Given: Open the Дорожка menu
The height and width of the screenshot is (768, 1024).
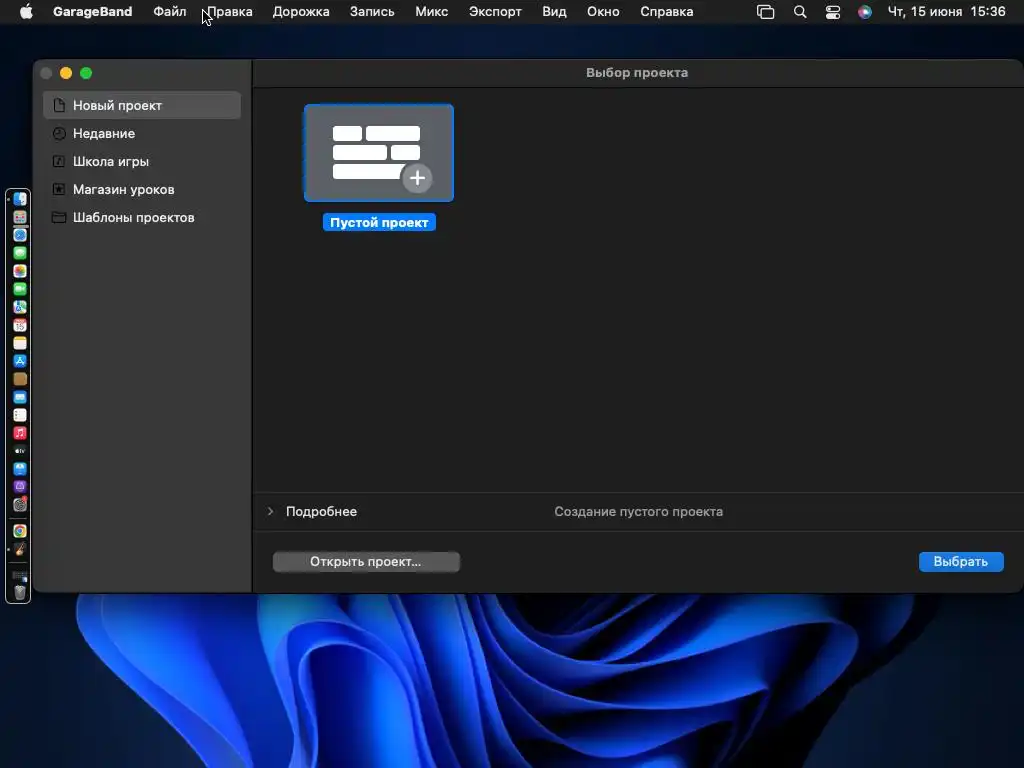Looking at the screenshot, I should pyautogui.click(x=301, y=12).
